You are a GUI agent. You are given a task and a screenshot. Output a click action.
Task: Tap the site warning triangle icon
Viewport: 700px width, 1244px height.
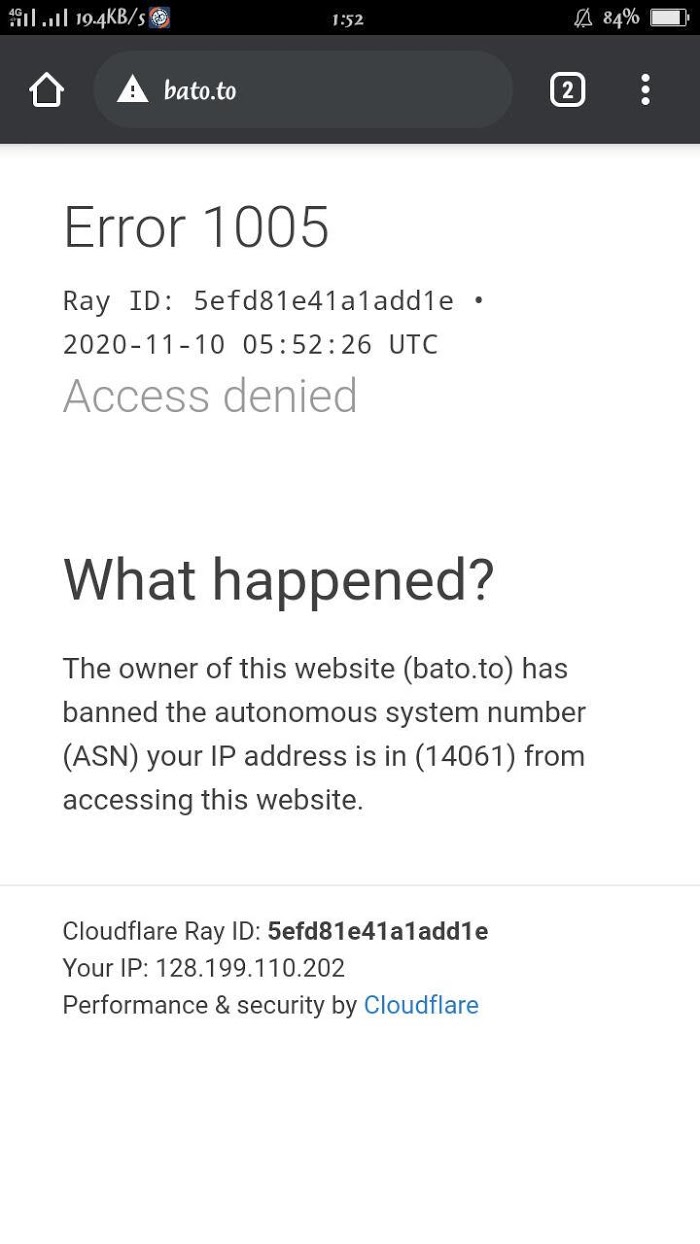(132, 90)
